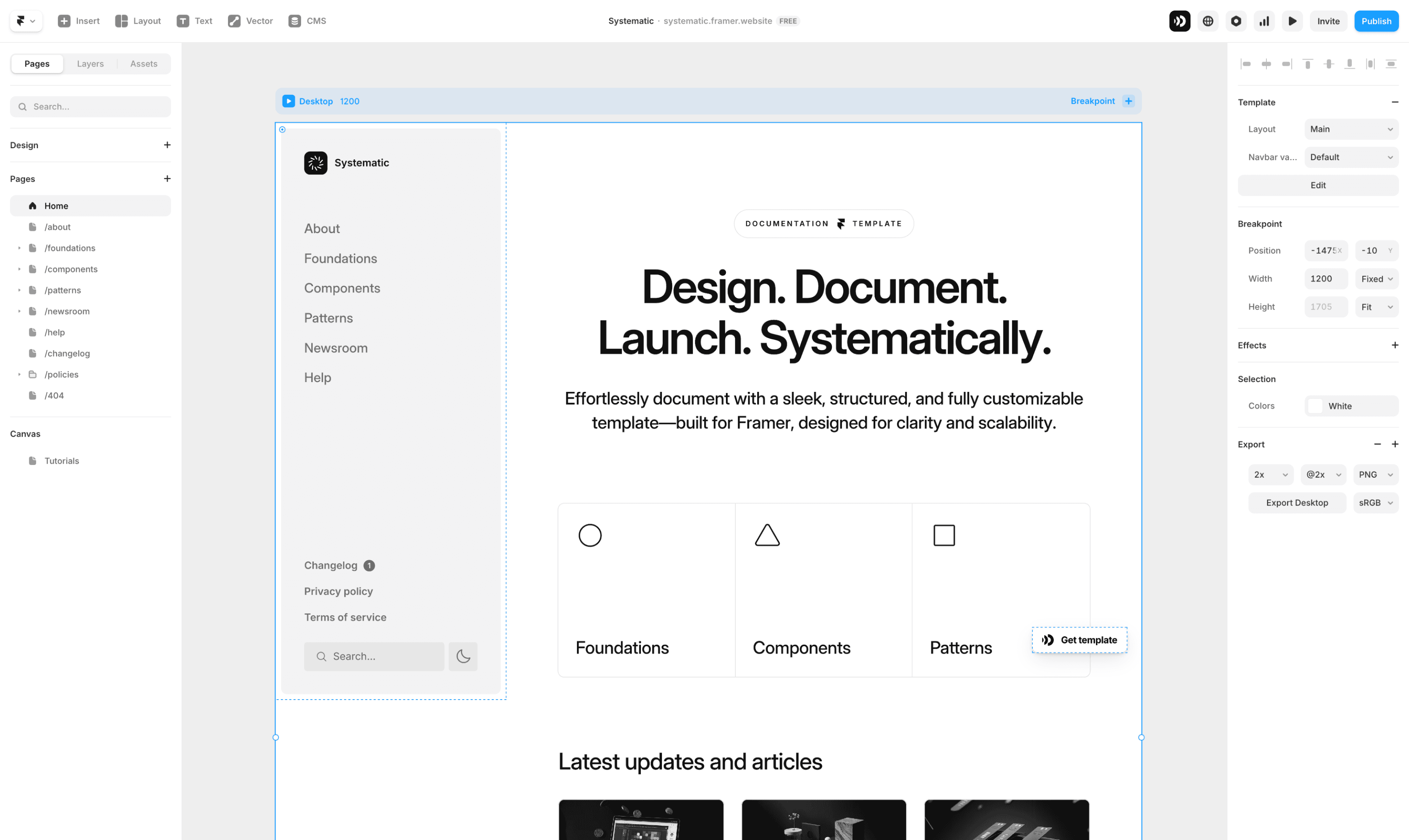Viewport: 1409px width, 840px height.
Task: Collapse the Template section with minus icon
Action: coord(1395,102)
